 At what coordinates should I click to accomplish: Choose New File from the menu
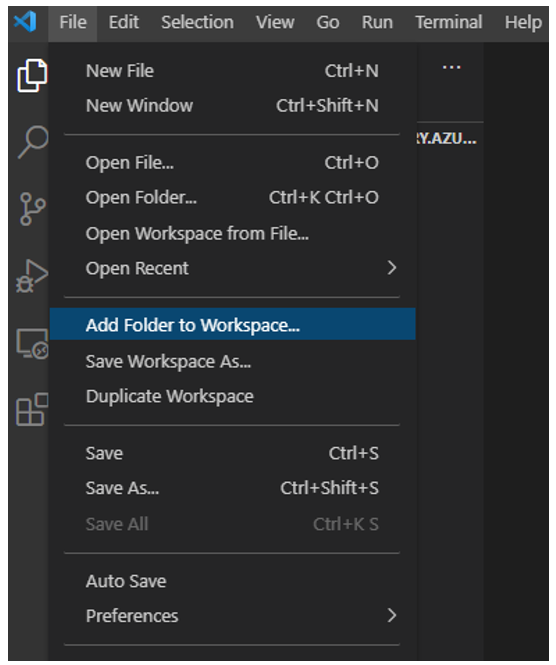coord(232,71)
